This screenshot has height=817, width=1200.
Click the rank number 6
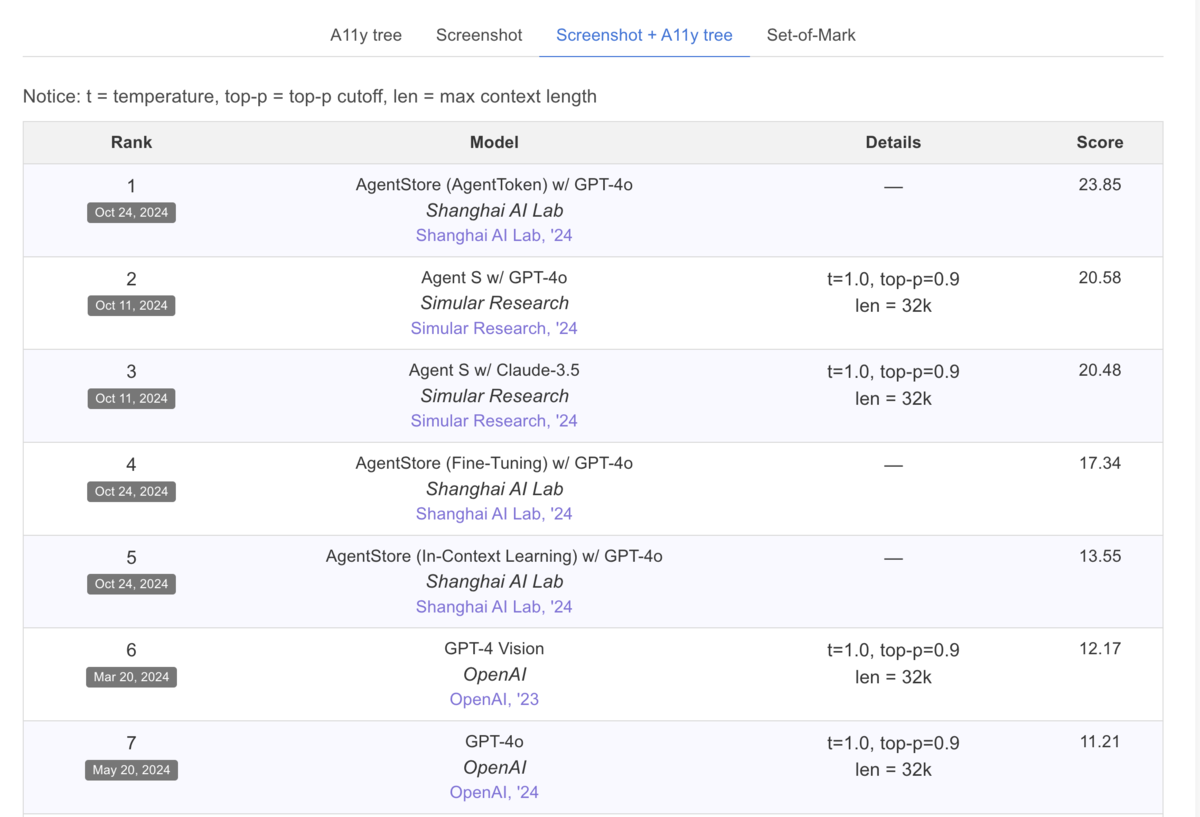click(131, 650)
